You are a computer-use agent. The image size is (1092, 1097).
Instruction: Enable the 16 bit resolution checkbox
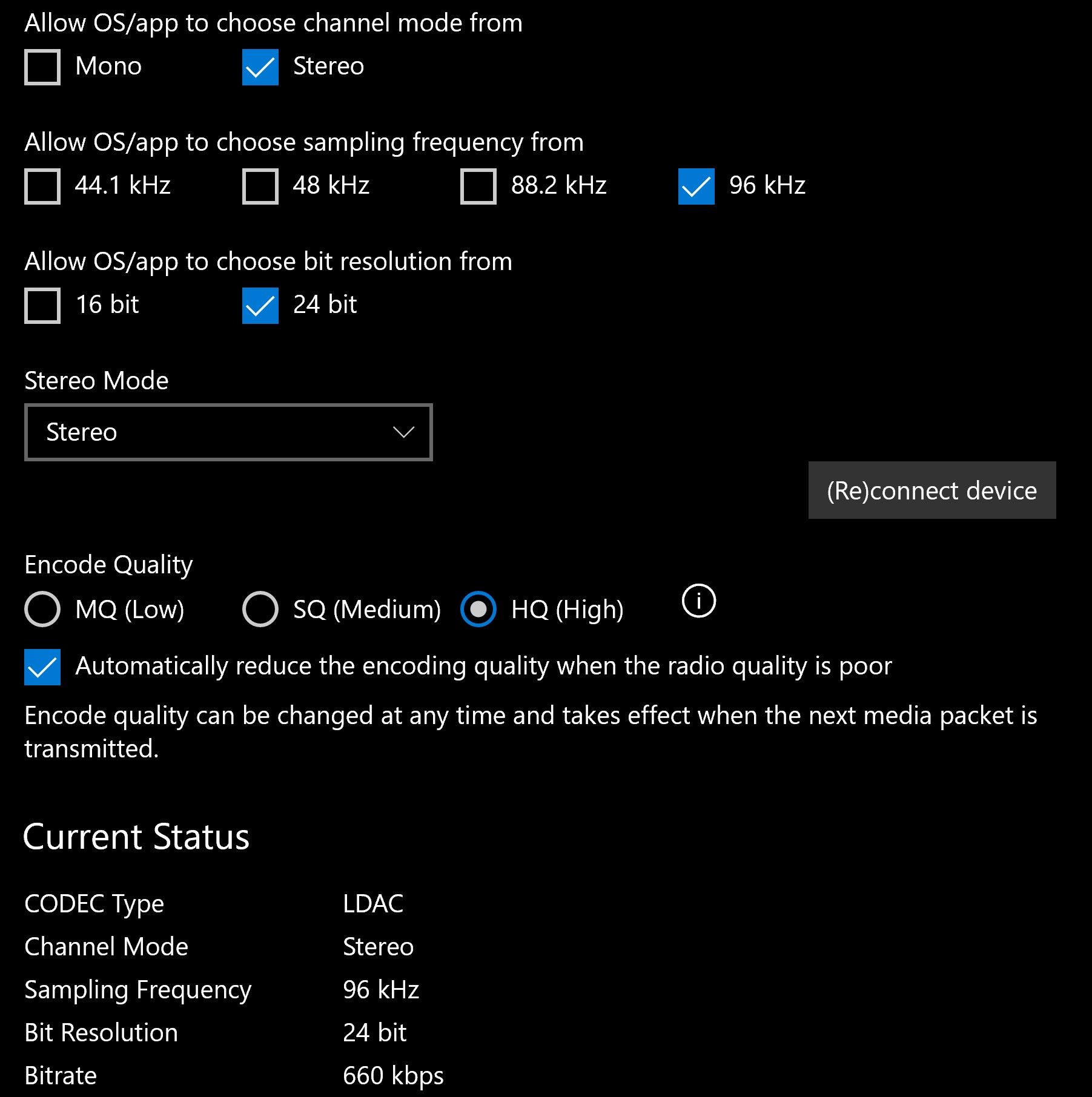(42, 305)
